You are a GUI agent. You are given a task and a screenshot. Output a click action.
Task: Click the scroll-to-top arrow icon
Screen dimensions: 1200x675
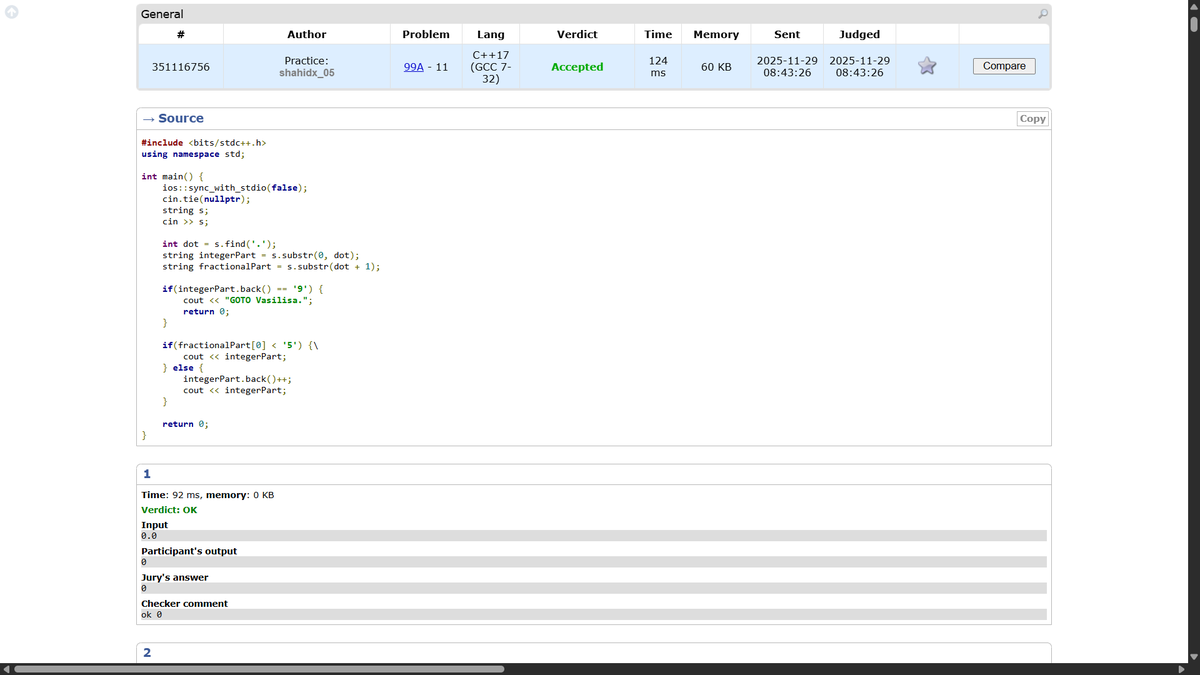pyautogui.click(x=10, y=10)
